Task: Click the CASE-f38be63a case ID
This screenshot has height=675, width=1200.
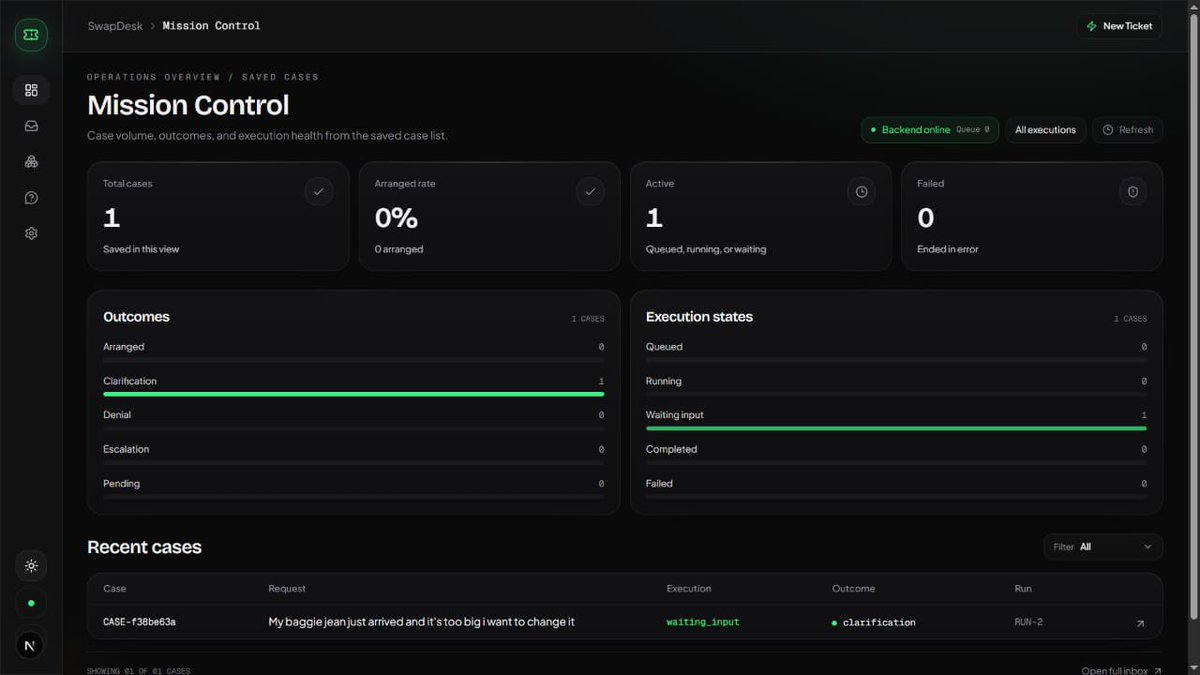Action: [139, 622]
